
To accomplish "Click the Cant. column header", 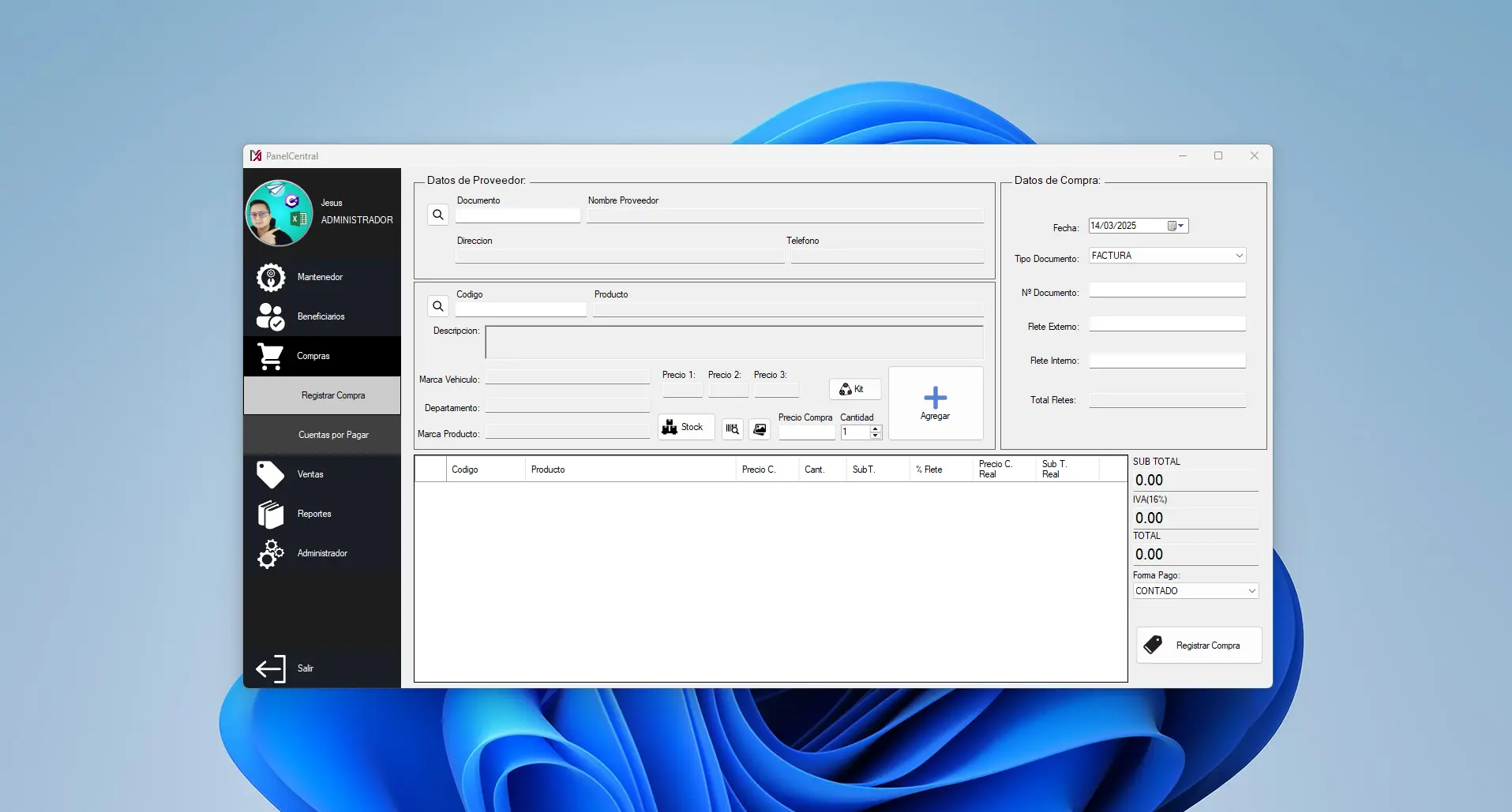I will point(822,470).
